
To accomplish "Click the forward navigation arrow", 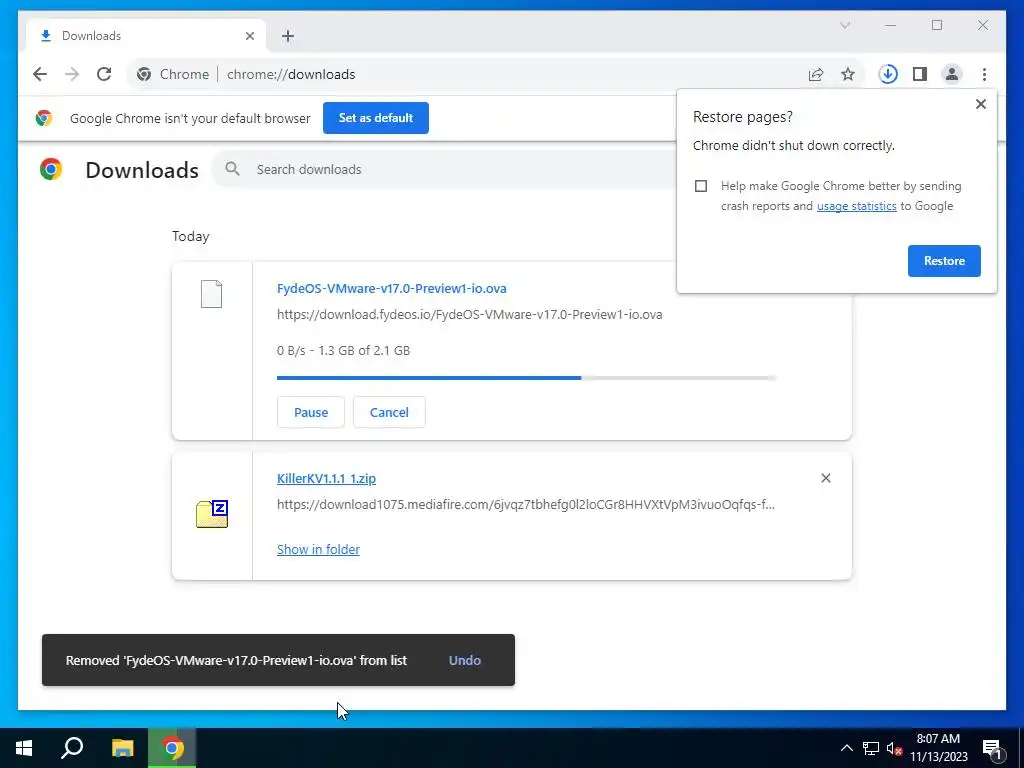I will [x=72, y=74].
